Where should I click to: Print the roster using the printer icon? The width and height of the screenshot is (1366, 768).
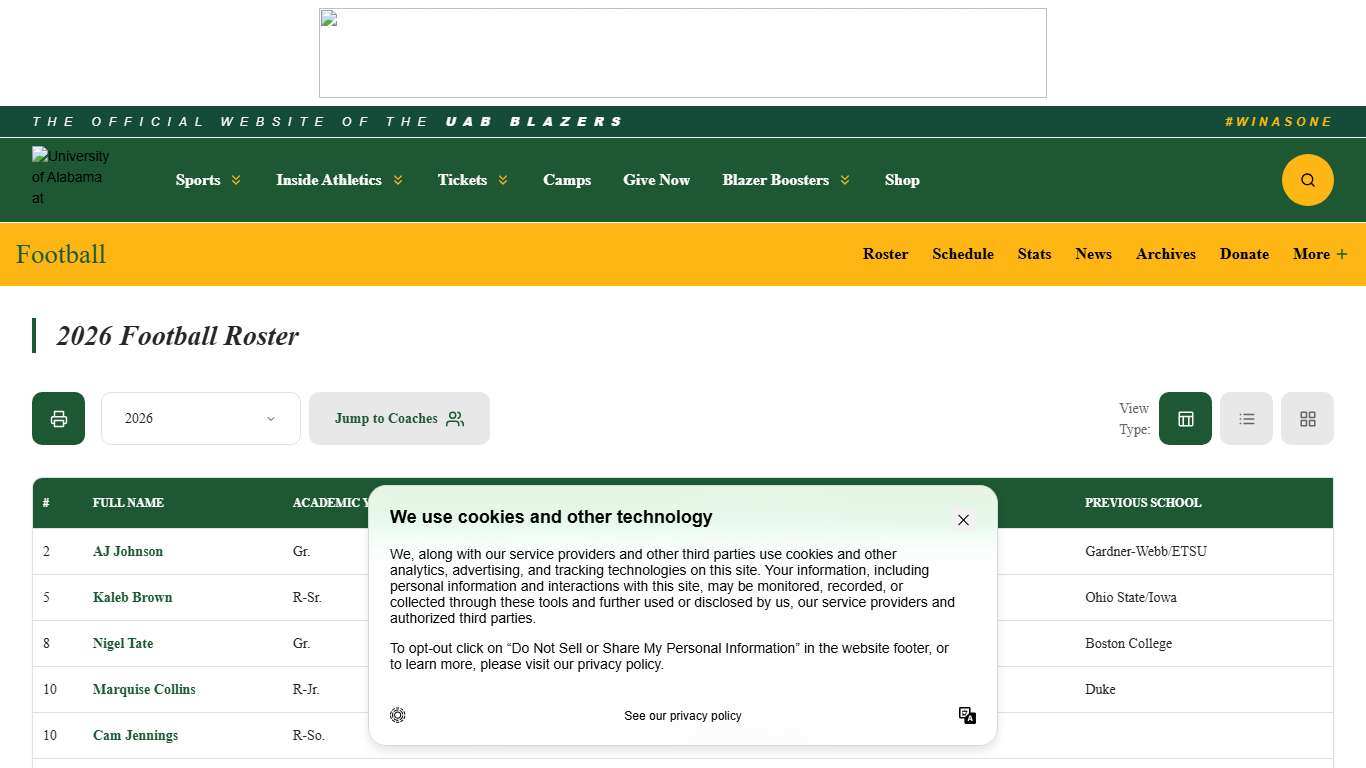(58, 418)
